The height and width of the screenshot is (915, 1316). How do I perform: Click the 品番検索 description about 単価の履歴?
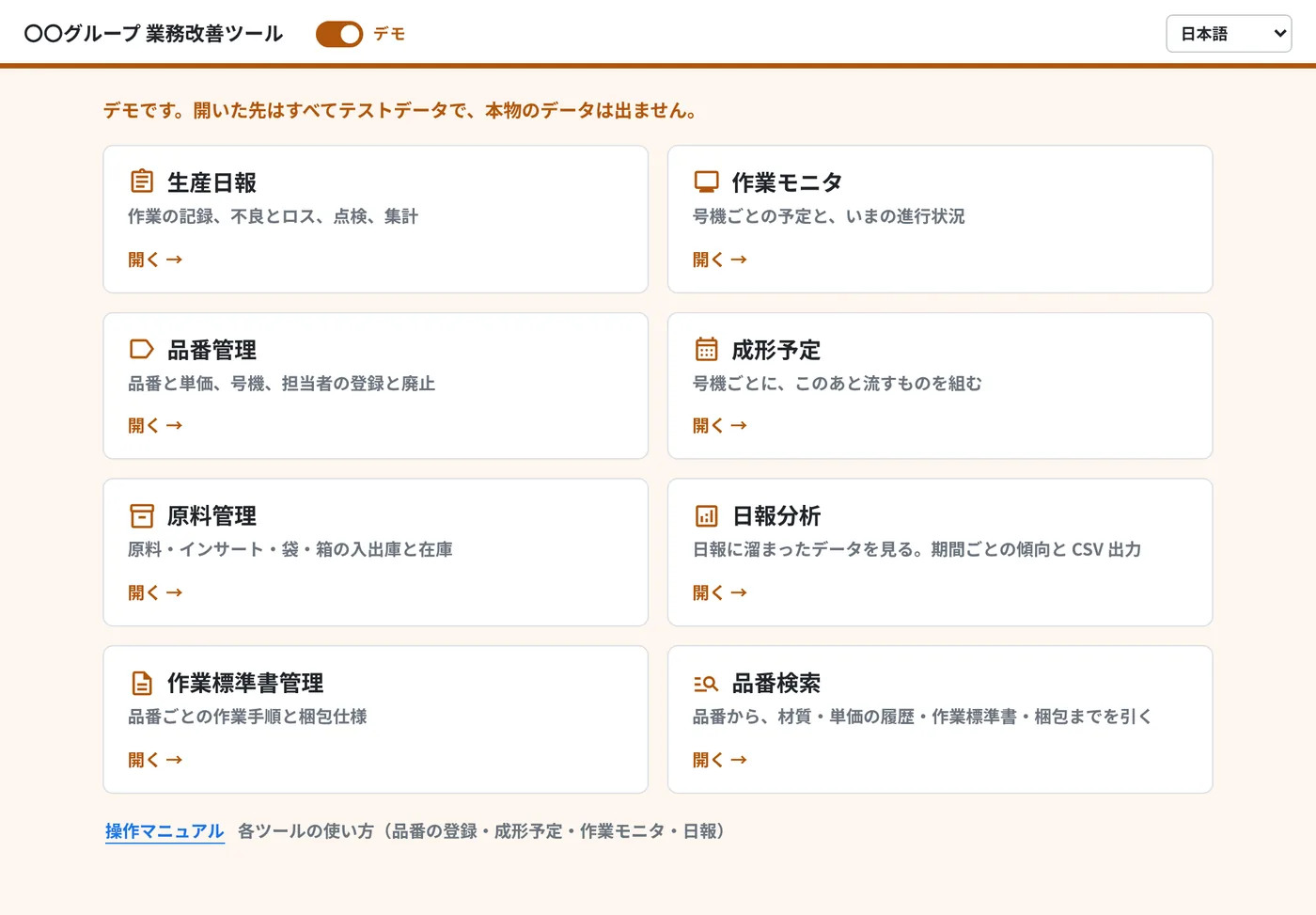[922, 717]
